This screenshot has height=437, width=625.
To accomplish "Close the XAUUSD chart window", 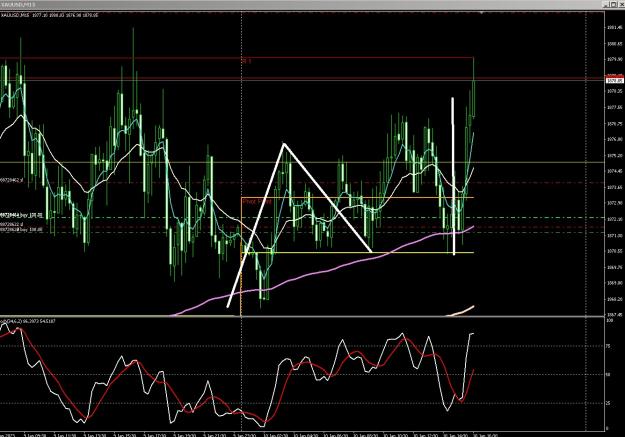I will (621, 4).
